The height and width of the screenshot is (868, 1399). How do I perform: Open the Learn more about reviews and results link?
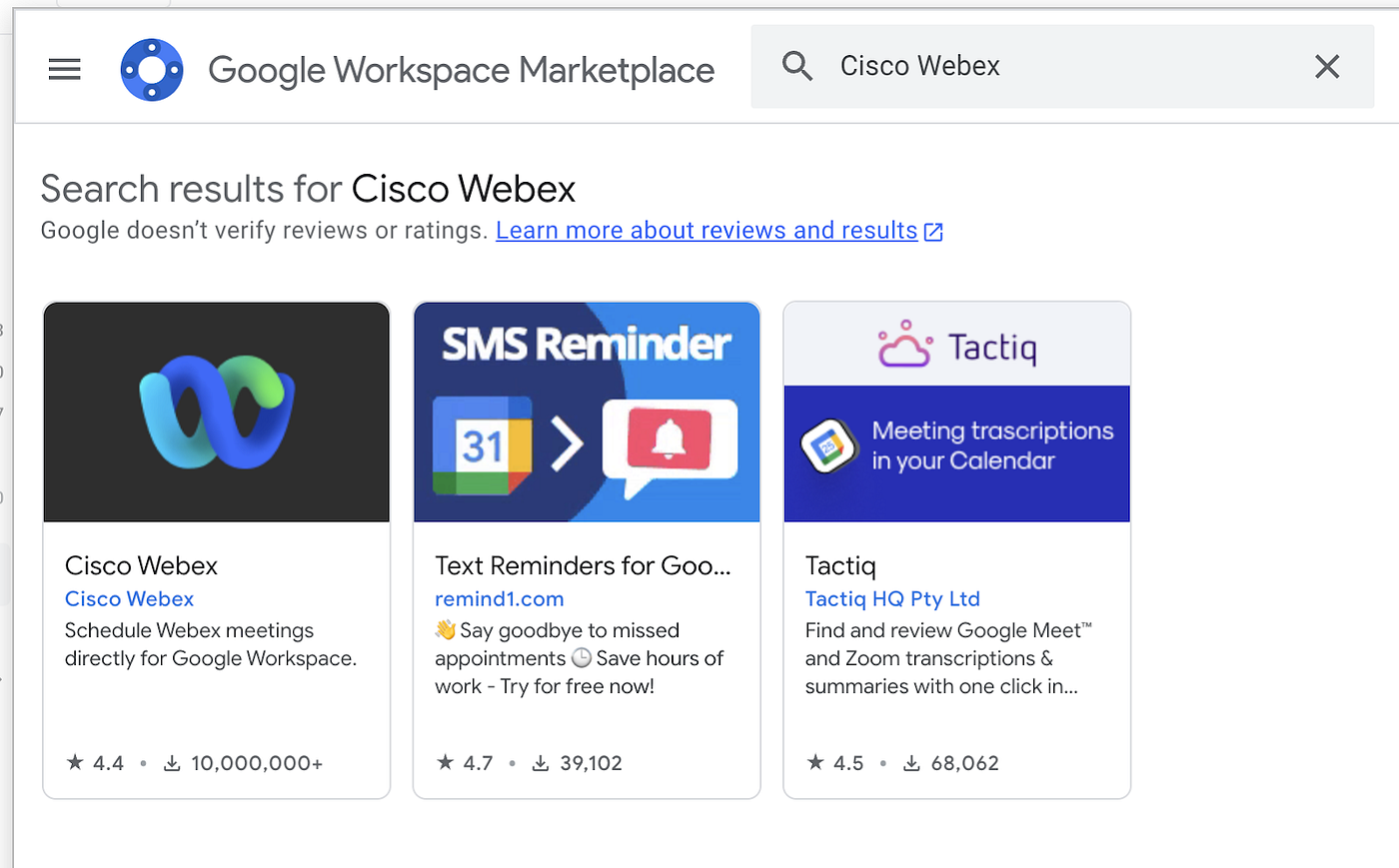pyautogui.click(x=705, y=230)
